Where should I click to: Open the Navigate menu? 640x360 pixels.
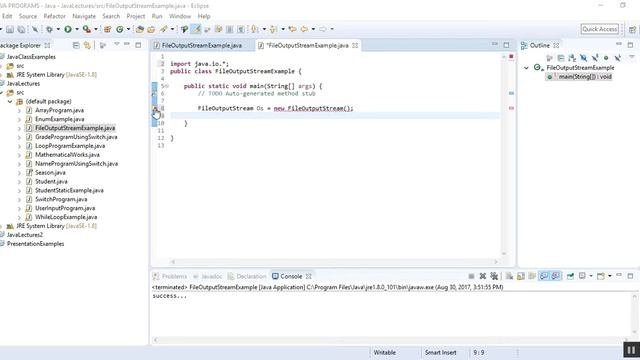(x=84, y=16)
